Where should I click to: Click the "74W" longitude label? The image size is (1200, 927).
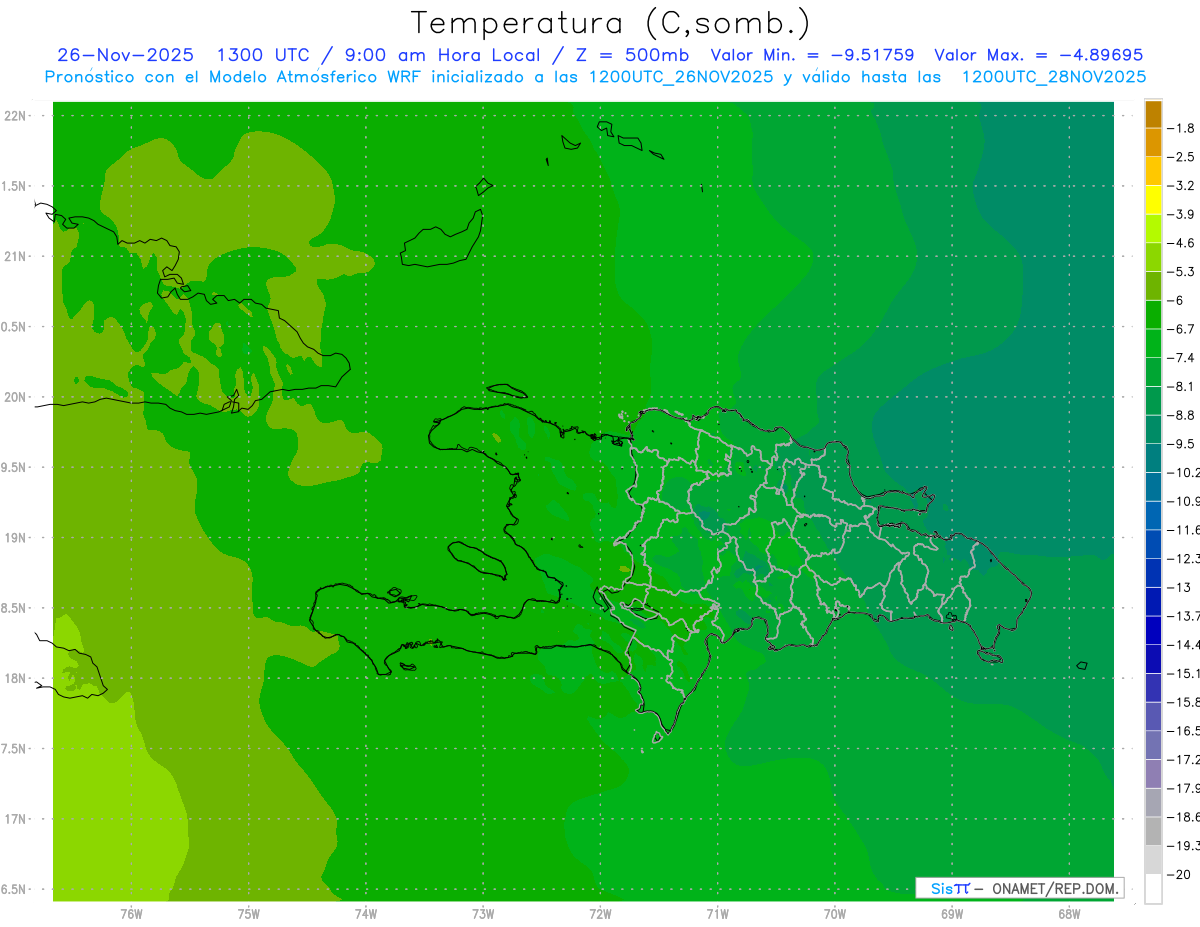pyautogui.click(x=366, y=914)
